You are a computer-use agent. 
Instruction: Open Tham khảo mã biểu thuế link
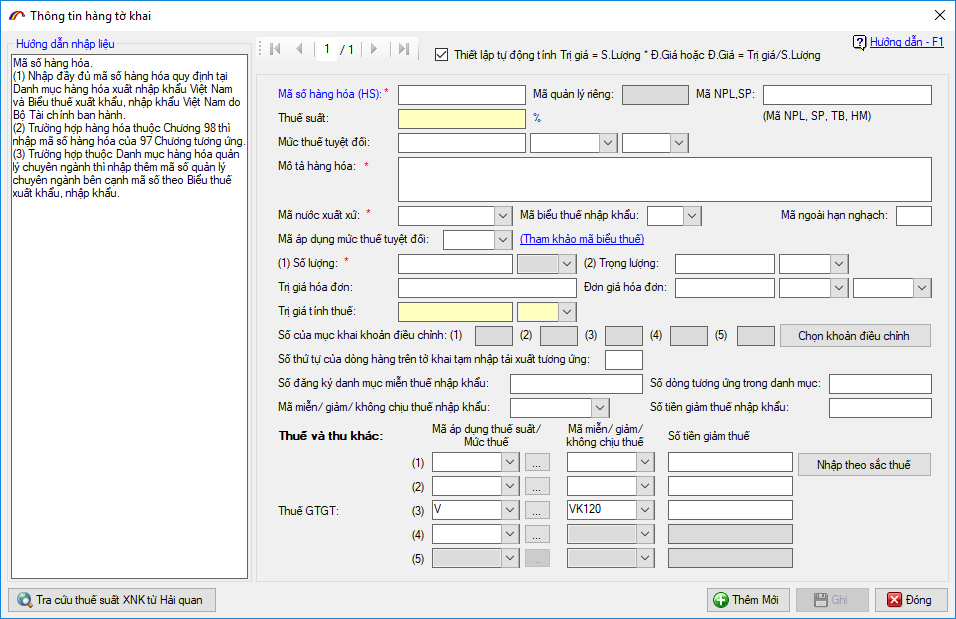click(x=582, y=240)
